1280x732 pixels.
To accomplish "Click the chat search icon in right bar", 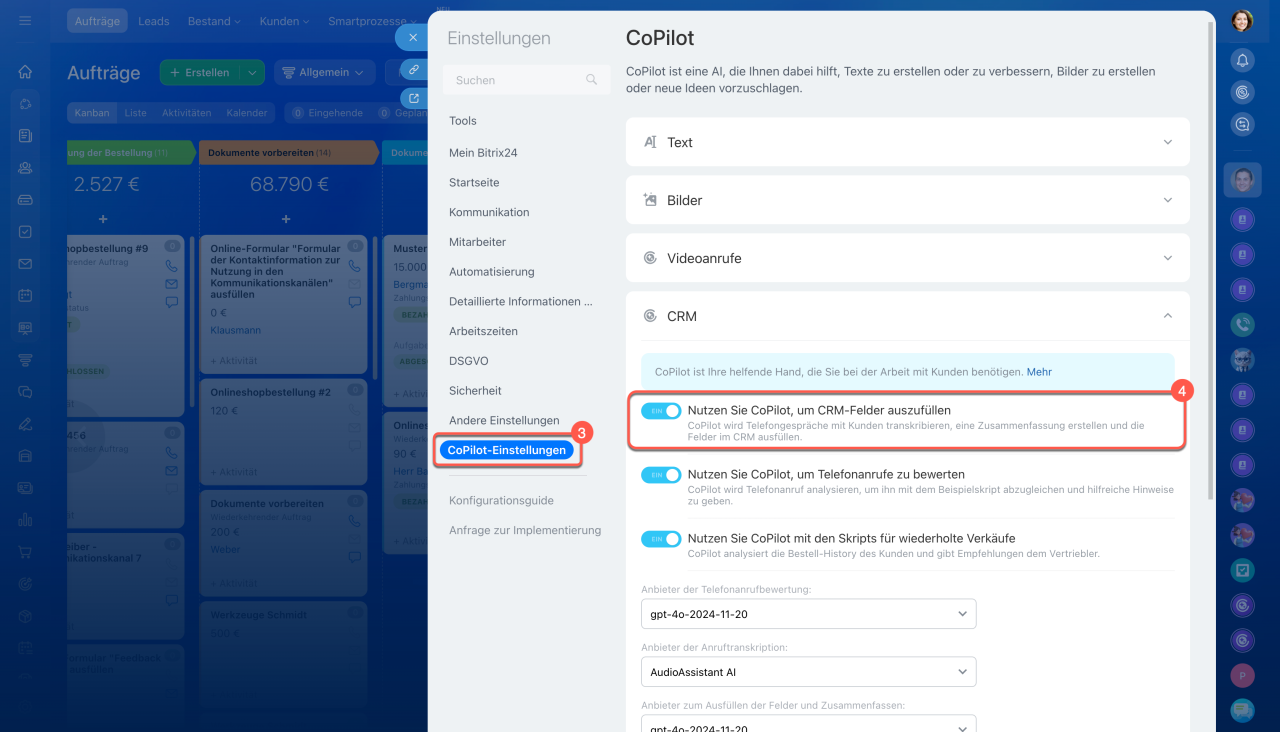I will (x=1242, y=124).
